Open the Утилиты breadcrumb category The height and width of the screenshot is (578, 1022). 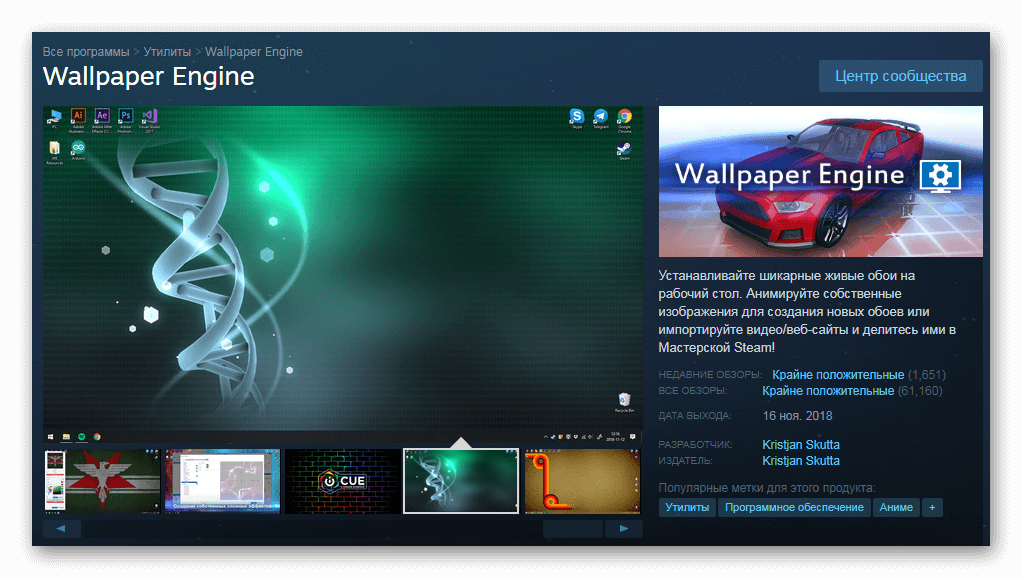167,51
